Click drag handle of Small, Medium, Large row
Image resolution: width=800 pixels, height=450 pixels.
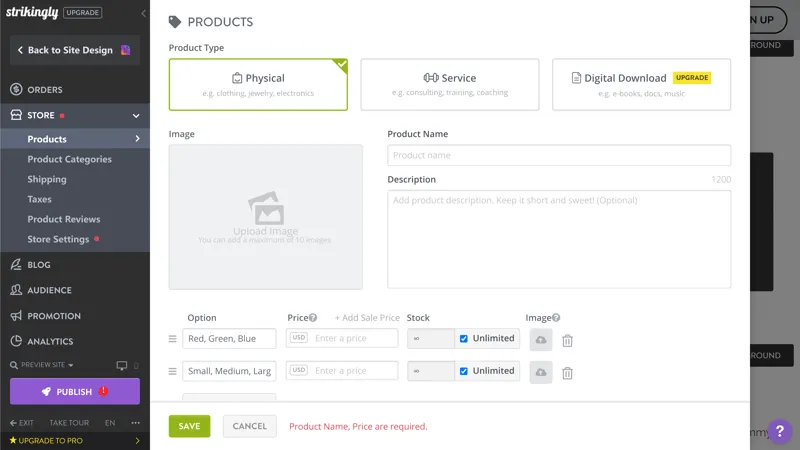172,372
